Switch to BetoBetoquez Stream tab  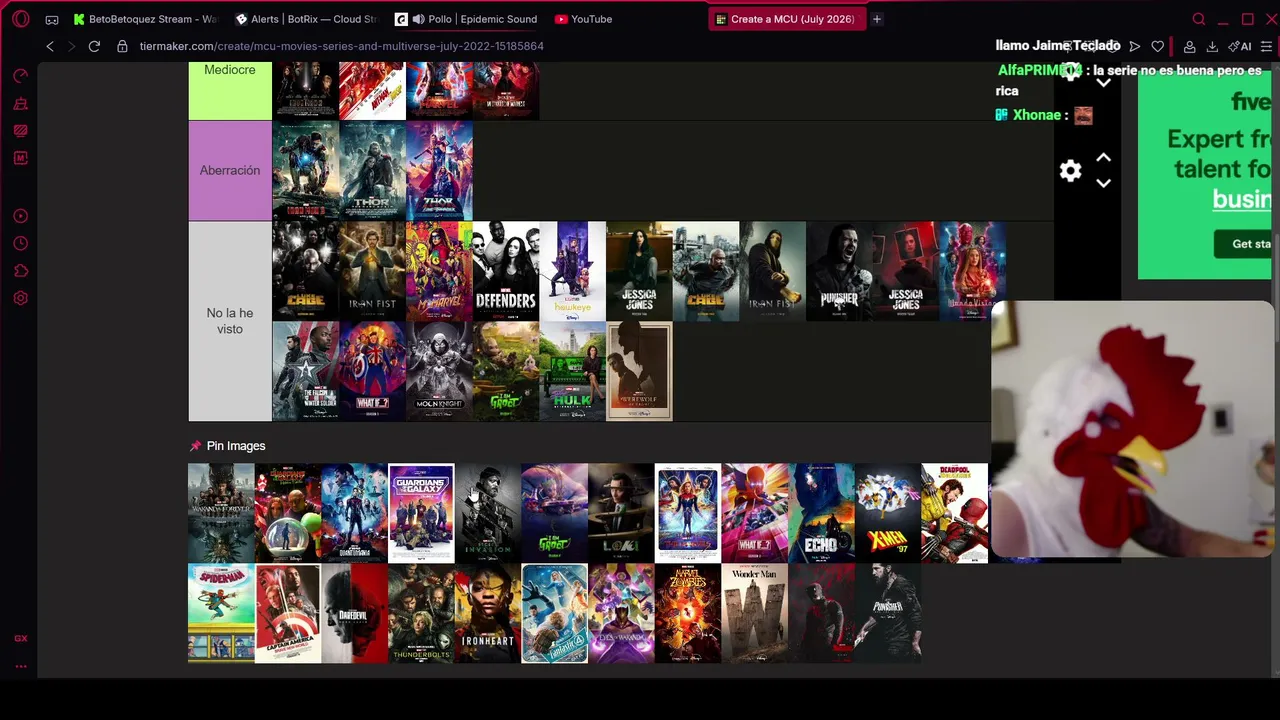point(146,19)
